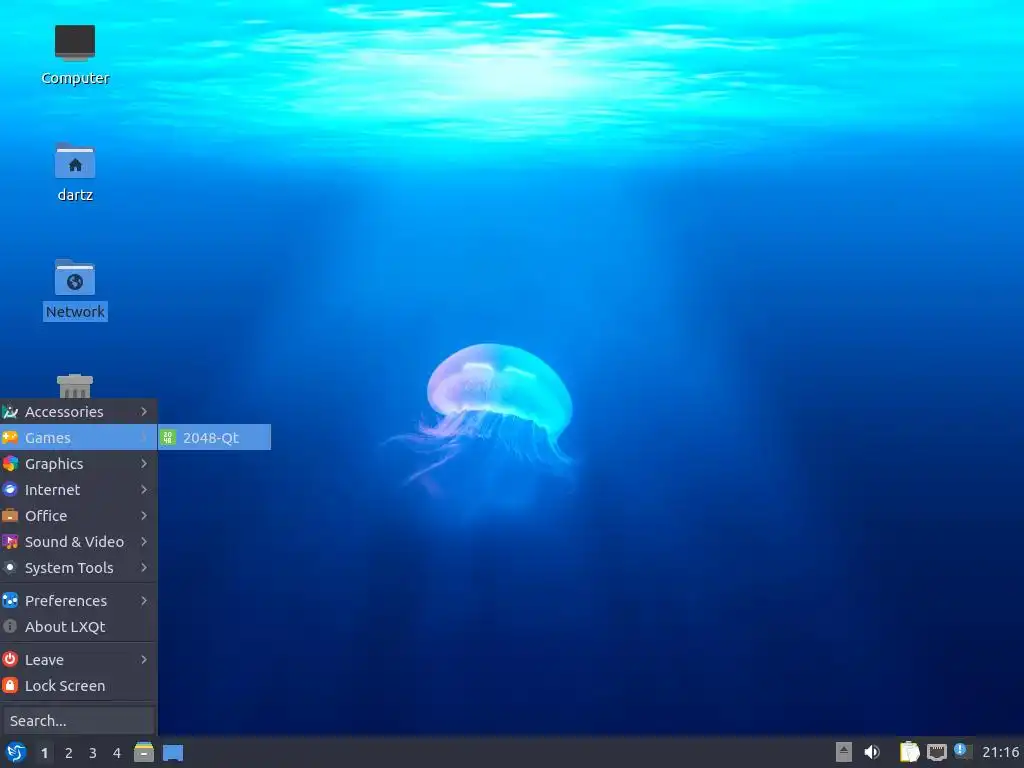Click the menu Search field
The width and height of the screenshot is (1024, 768).
78,721
